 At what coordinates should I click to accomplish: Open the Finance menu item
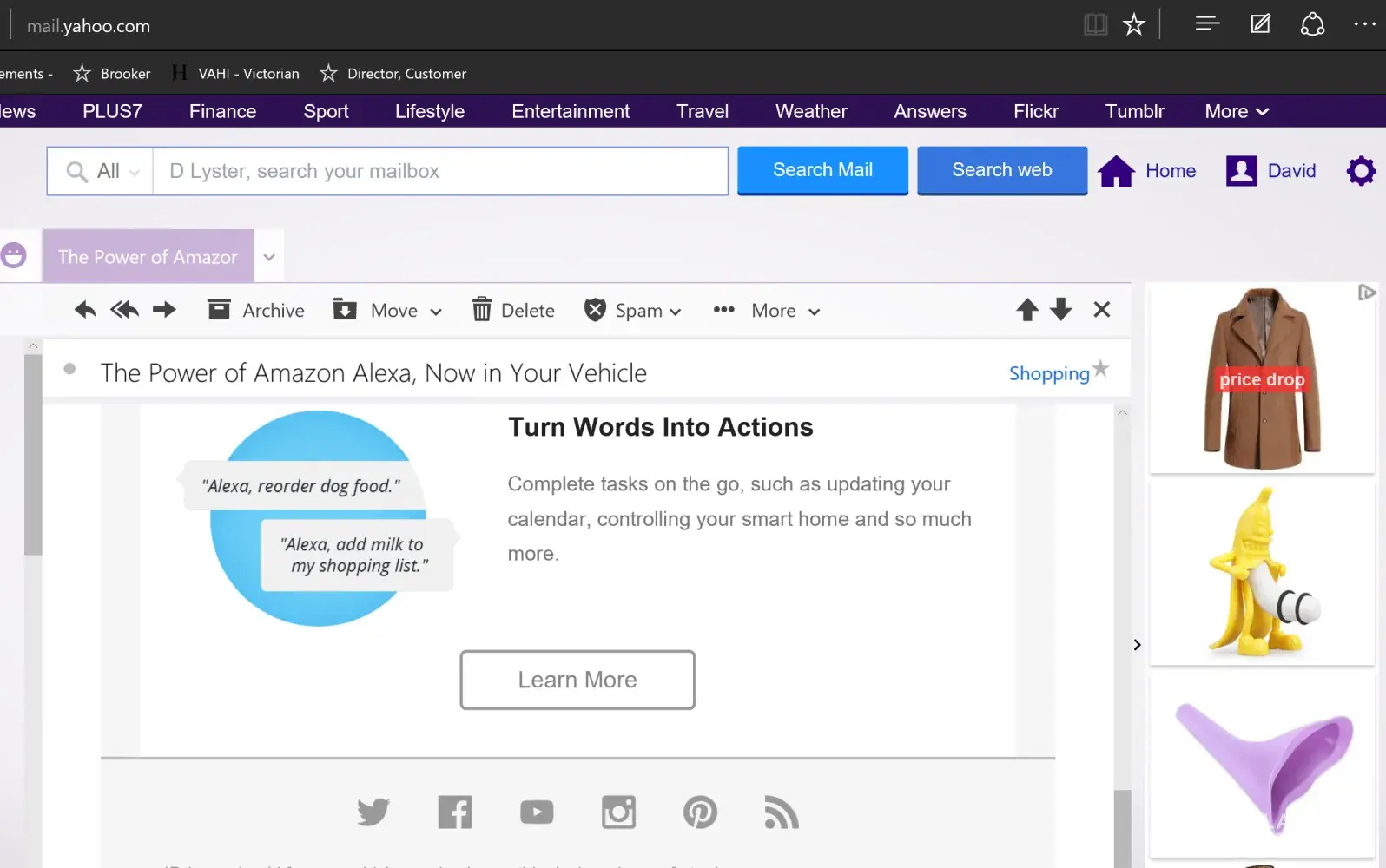click(x=222, y=111)
